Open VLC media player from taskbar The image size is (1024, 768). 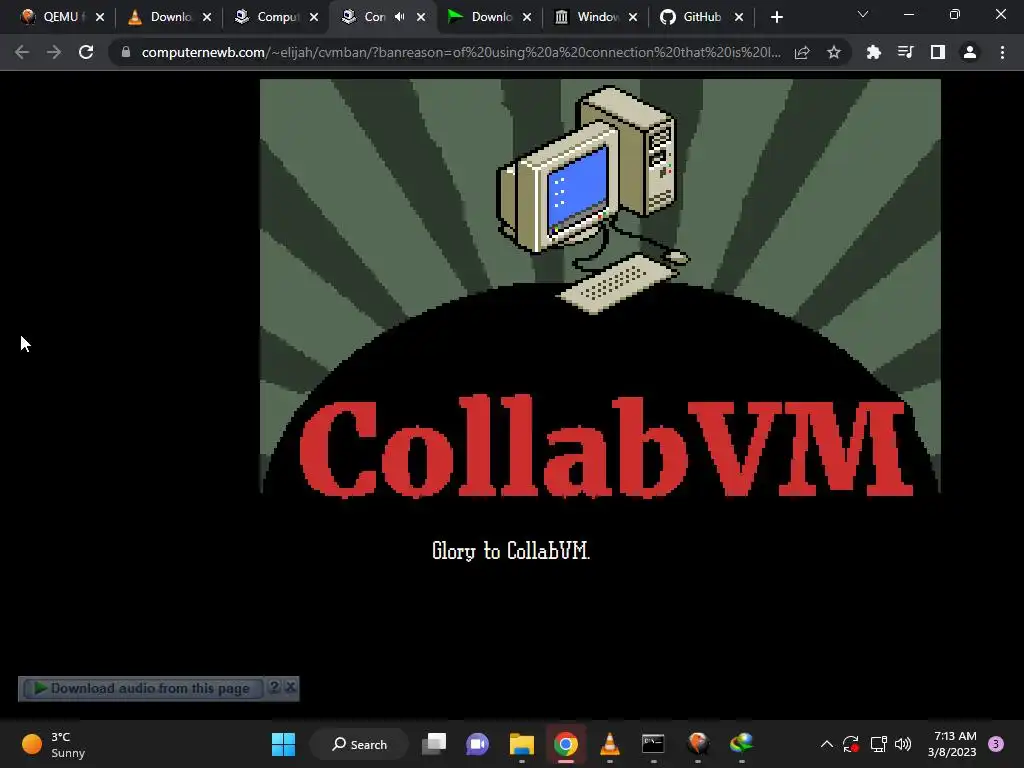609,744
